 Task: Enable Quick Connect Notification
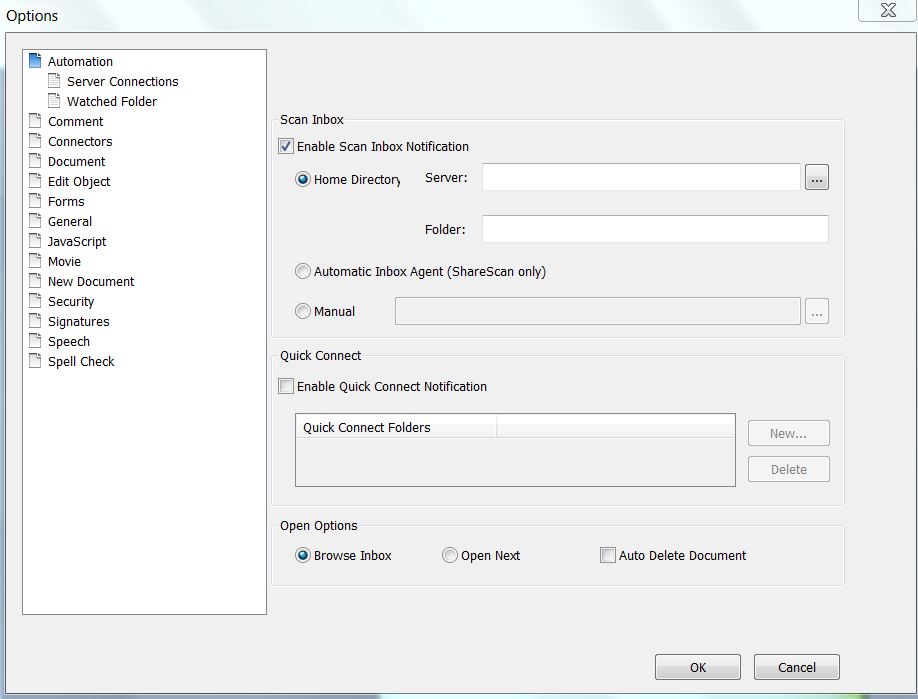(x=286, y=386)
